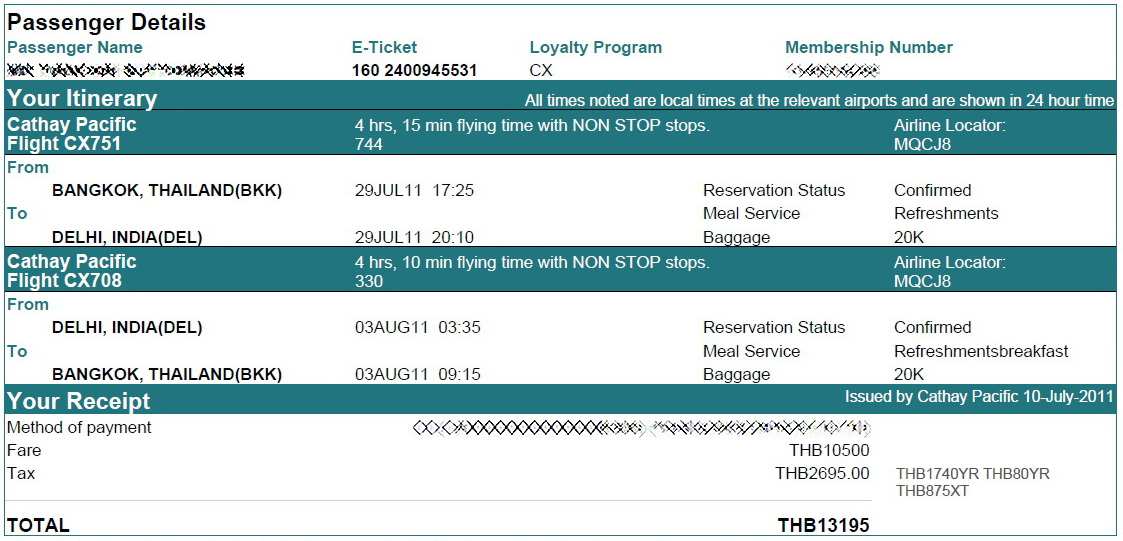Select departure time 29JUL11 17:25

pos(415,191)
